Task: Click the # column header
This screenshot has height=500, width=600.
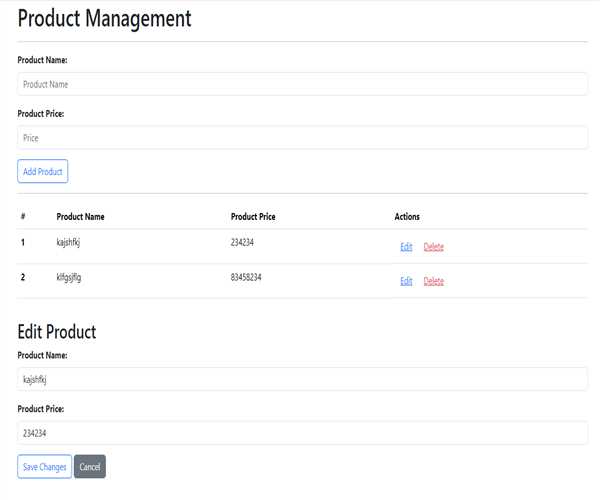Action: point(22,216)
